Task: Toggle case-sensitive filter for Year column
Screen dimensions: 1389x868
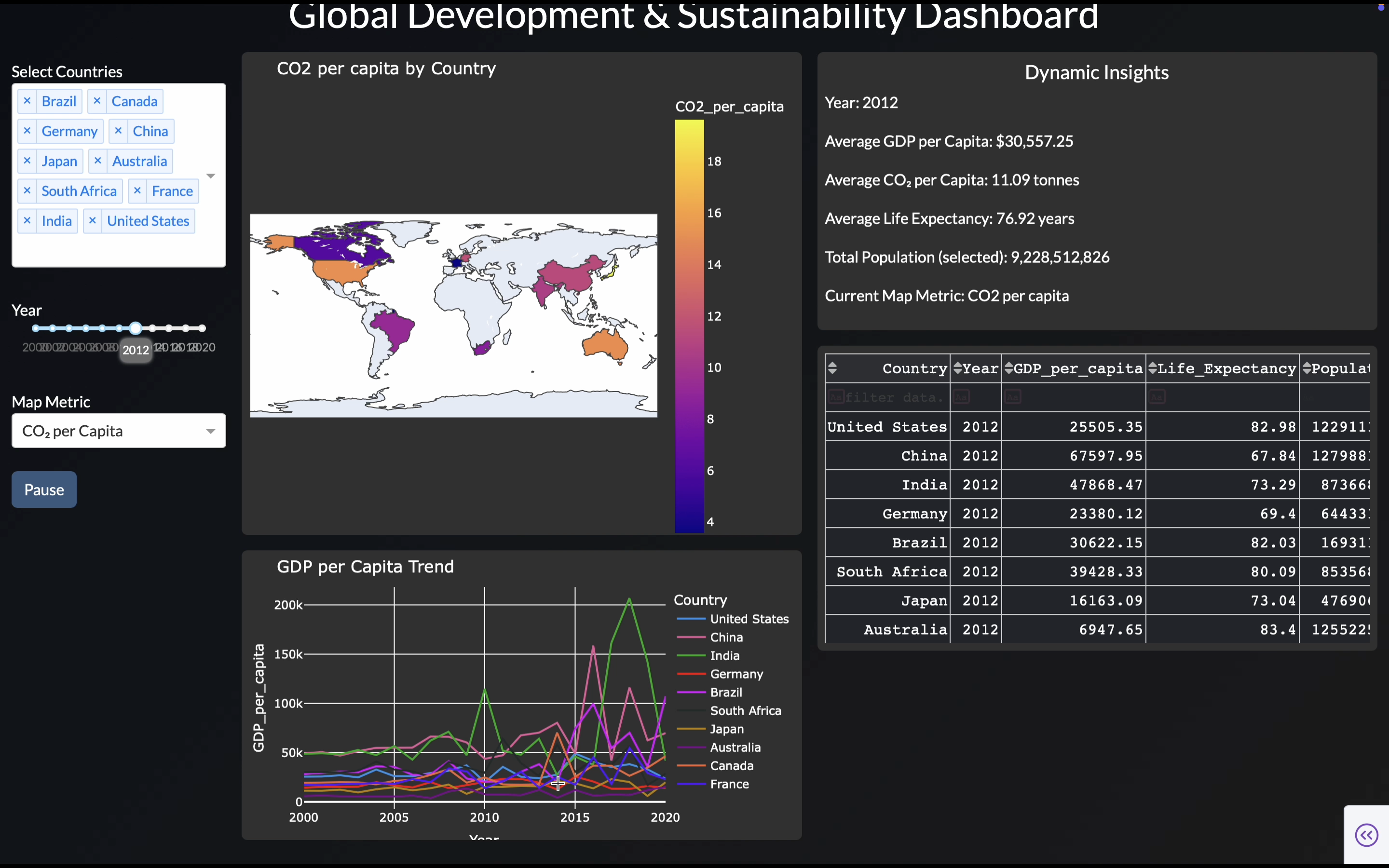Action: point(961,397)
